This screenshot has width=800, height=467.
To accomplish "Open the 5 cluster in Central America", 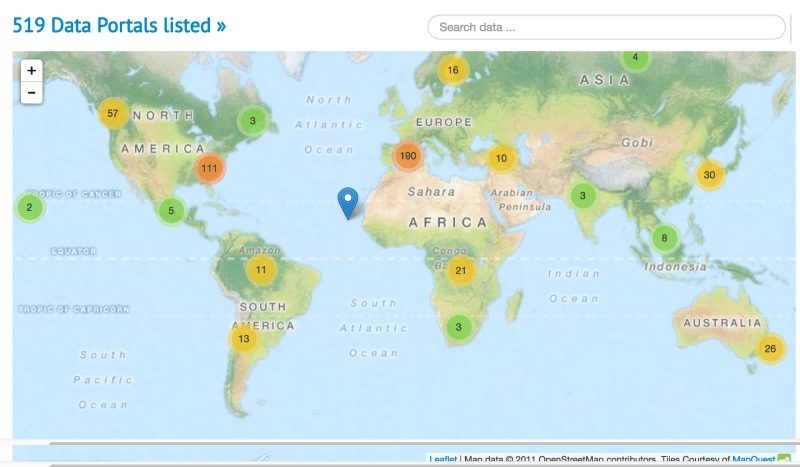I will tap(171, 210).
